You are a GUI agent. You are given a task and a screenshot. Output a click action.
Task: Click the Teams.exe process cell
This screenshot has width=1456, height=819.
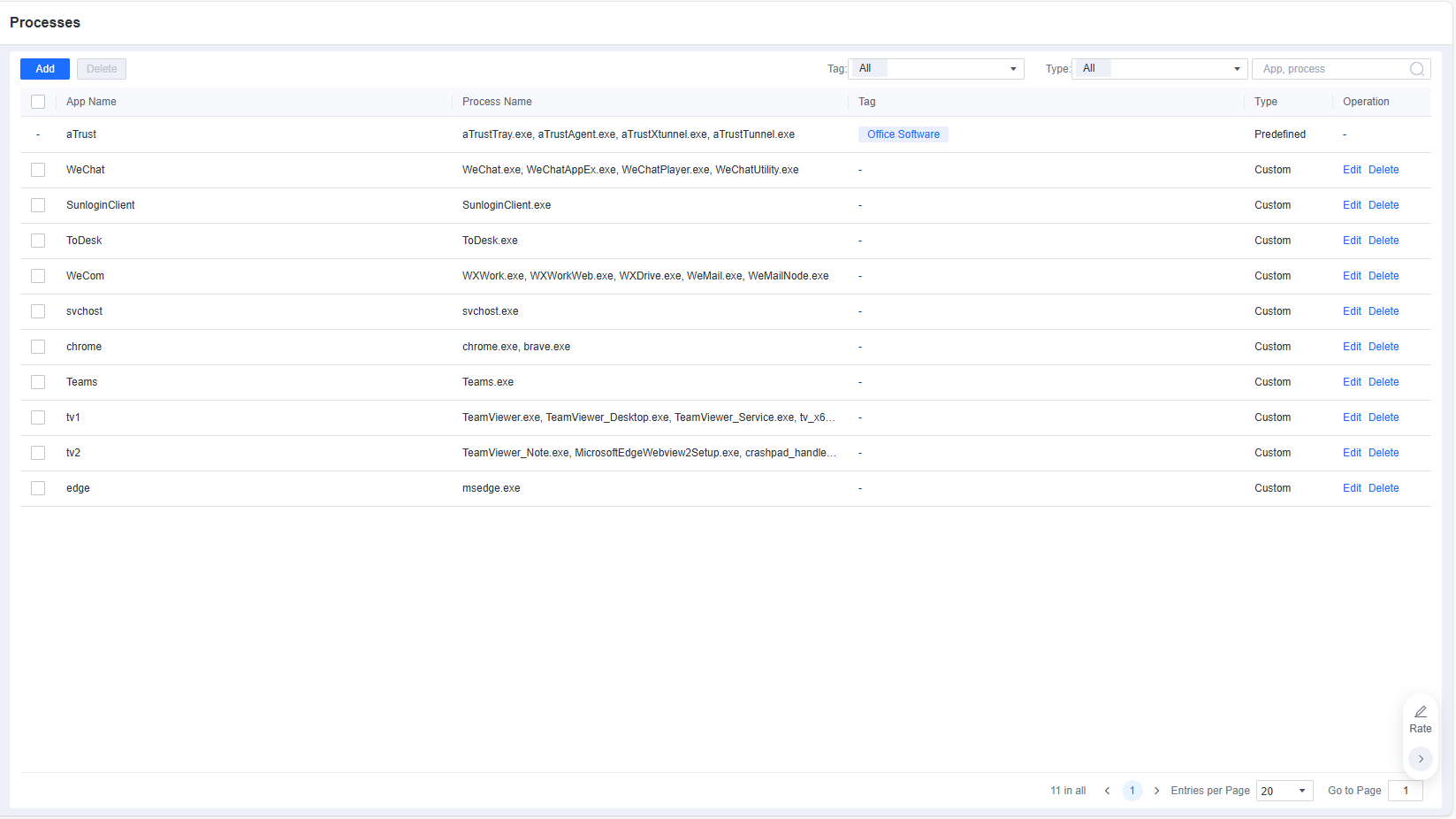pyautogui.click(x=488, y=382)
